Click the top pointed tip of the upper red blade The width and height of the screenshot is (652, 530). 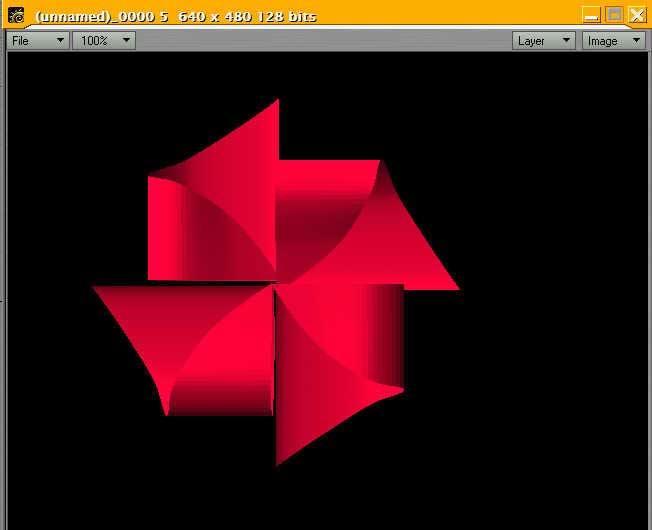[x=278, y=101]
